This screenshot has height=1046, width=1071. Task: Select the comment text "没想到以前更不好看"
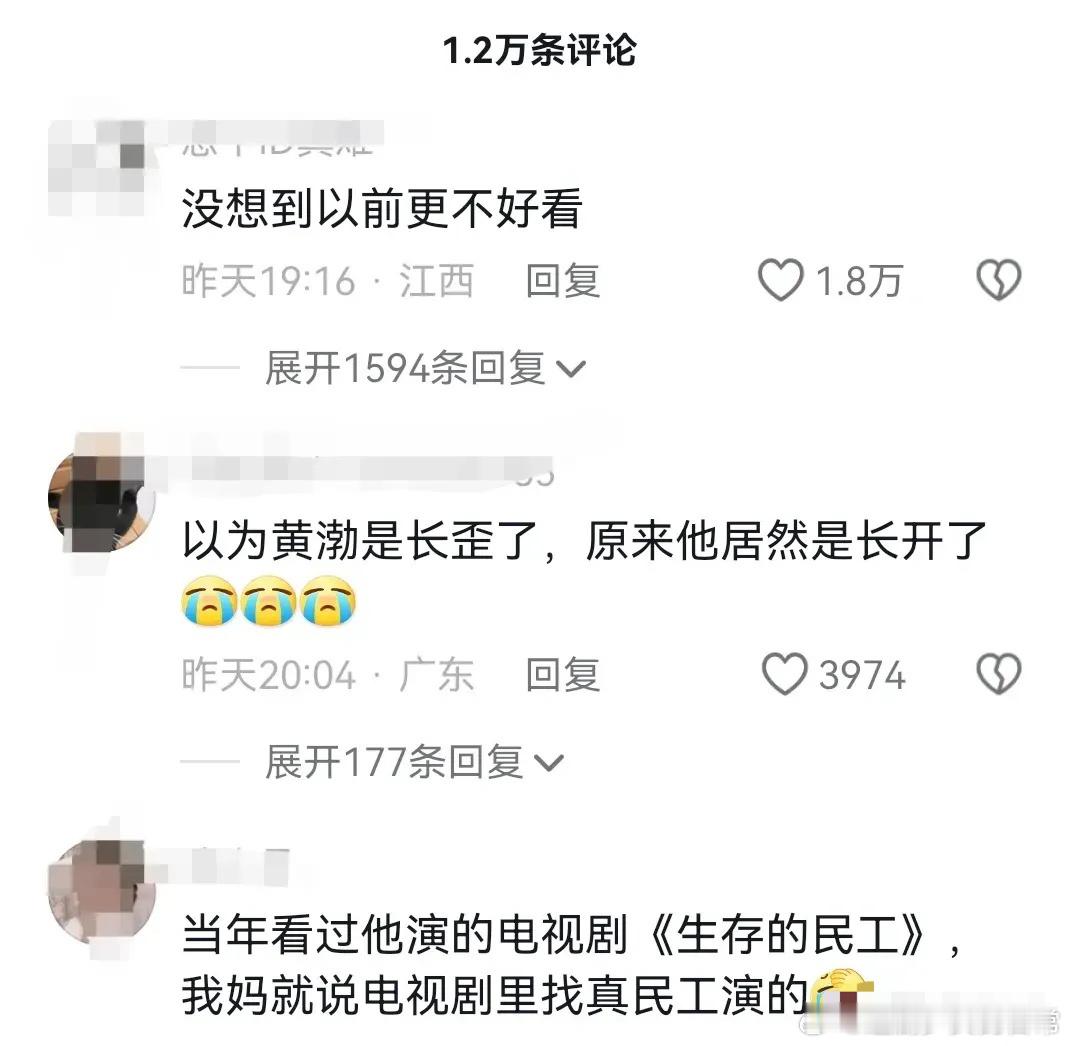[382, 208]
